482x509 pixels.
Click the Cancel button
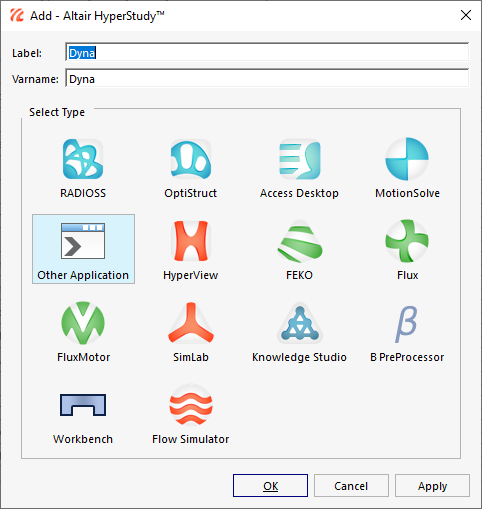[x=351, y=486]
